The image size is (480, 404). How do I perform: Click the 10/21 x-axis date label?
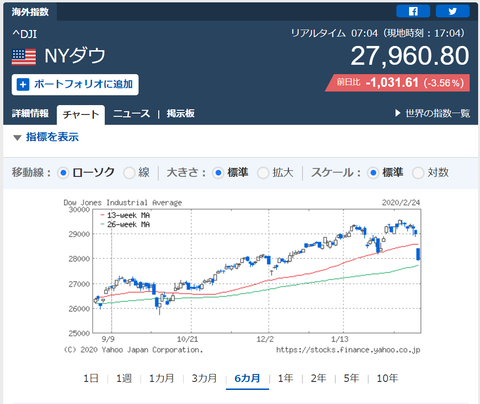point(187,339)
